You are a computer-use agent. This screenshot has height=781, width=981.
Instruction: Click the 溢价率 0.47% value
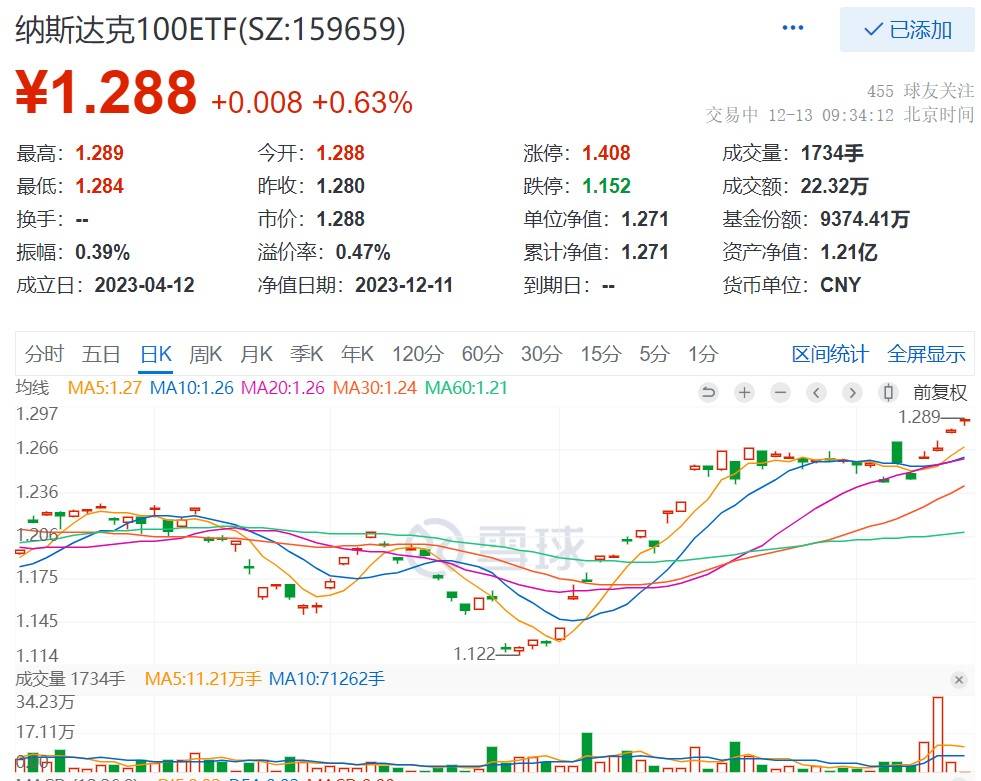(x=363, y=252)
